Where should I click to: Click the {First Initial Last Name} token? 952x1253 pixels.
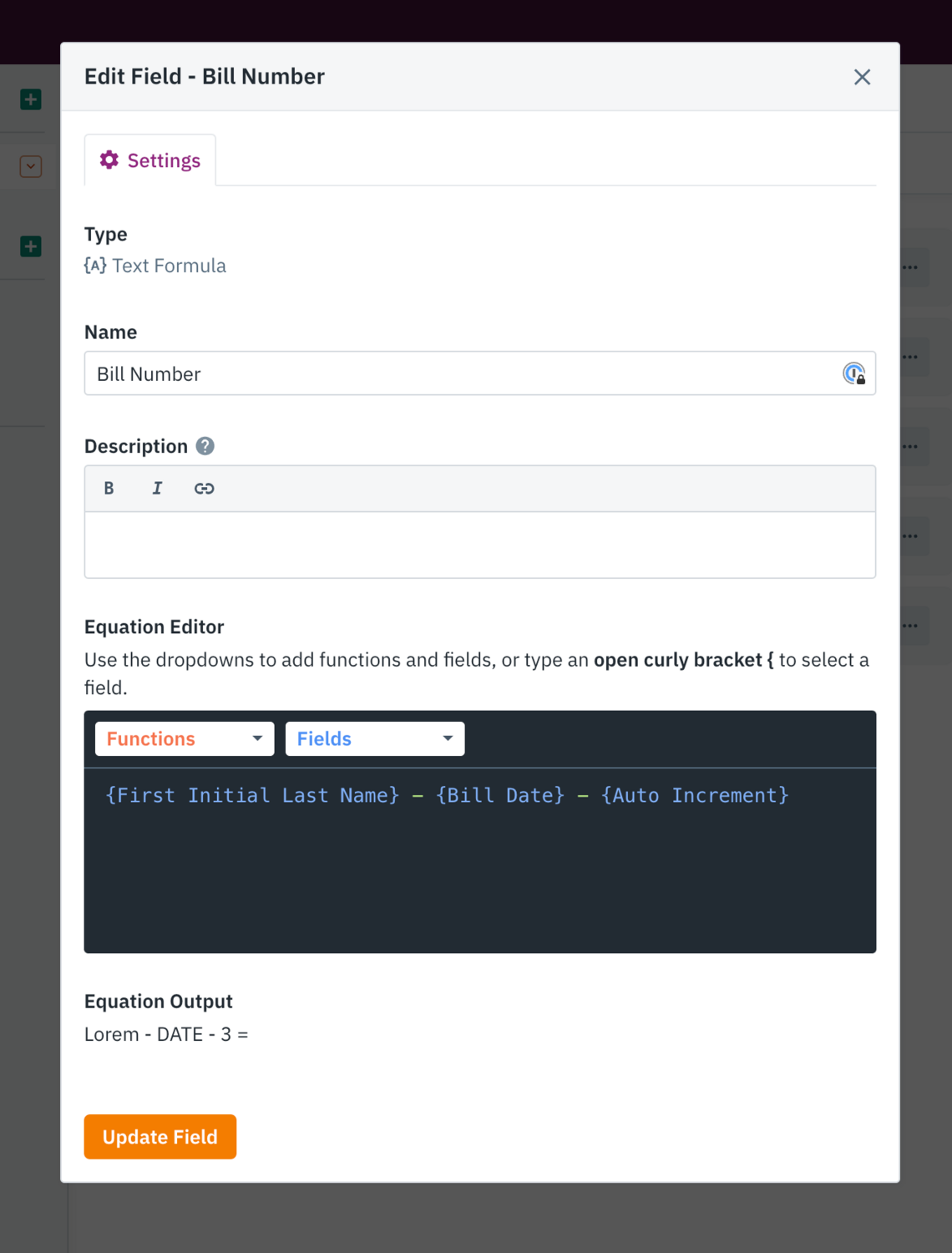point(252,795)
